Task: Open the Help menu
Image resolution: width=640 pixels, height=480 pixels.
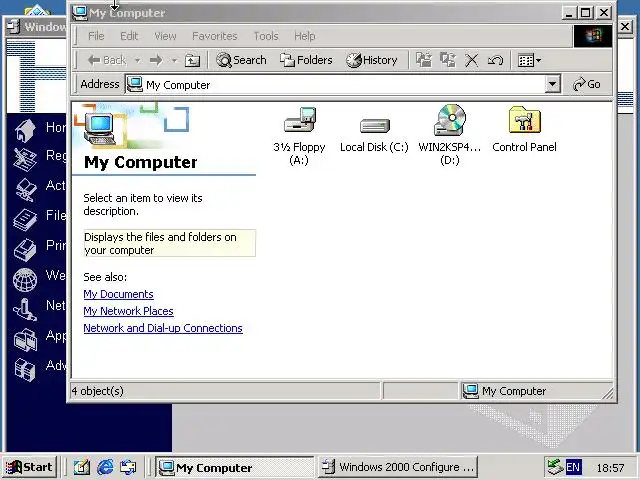Action: coord(305,36)
